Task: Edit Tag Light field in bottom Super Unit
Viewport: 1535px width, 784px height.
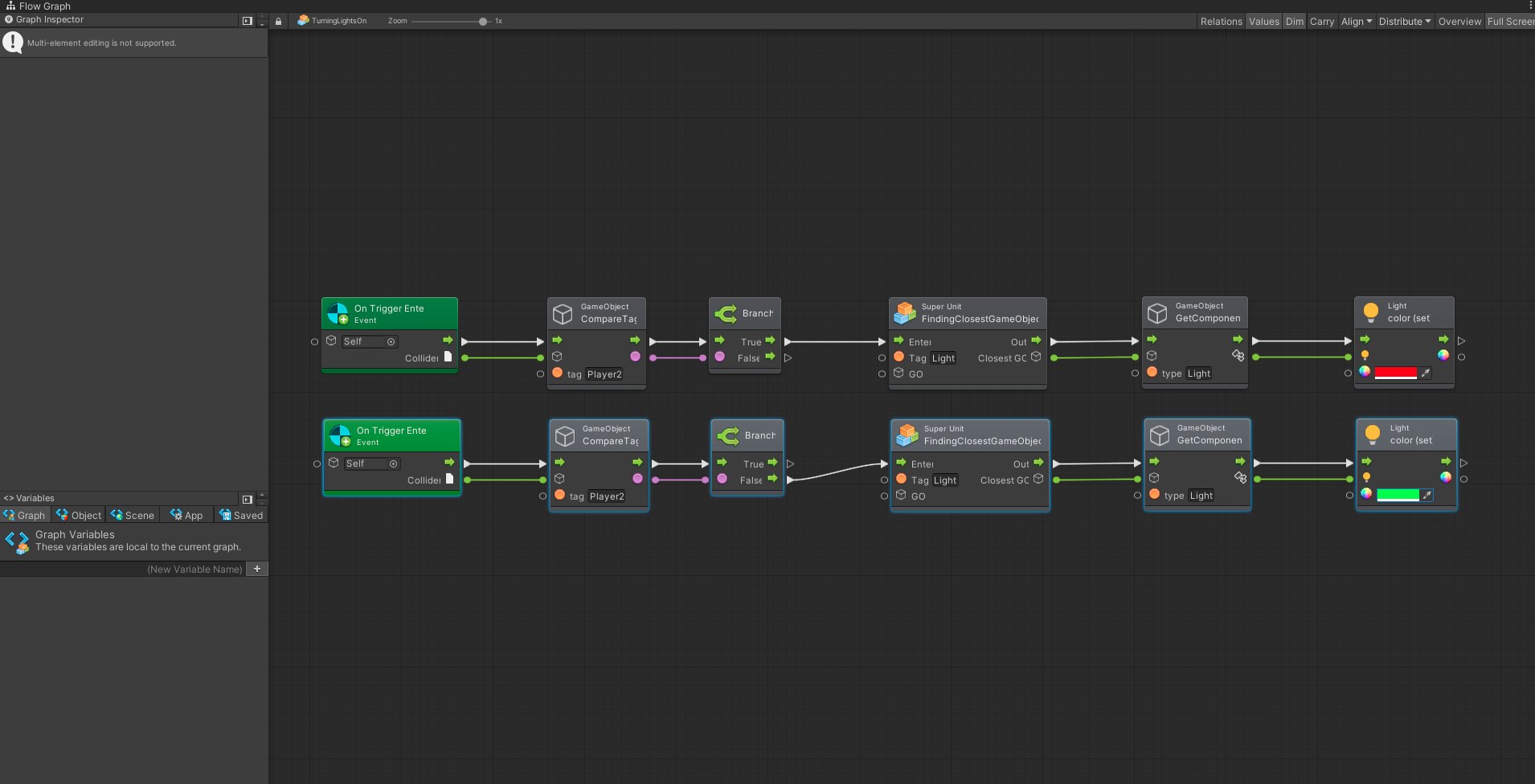Action: click(945, 480)
